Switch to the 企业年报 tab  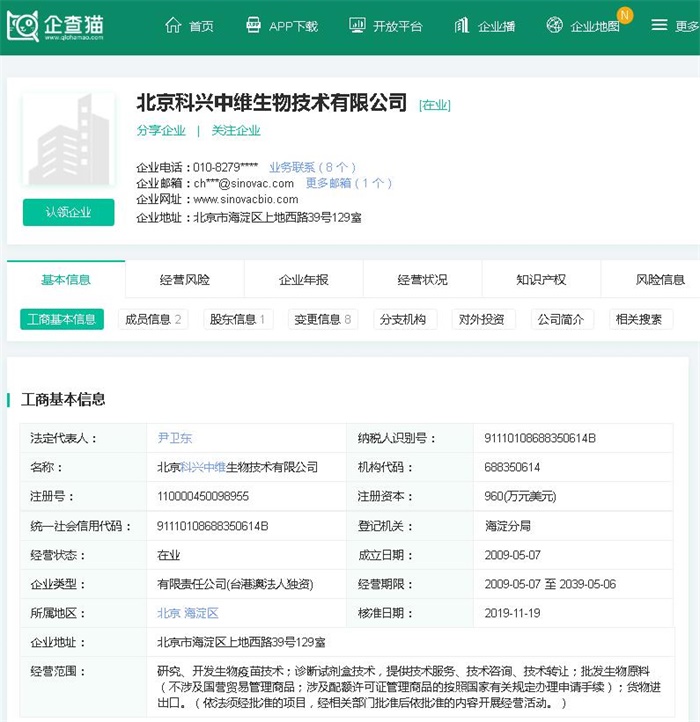coord(303,279)
